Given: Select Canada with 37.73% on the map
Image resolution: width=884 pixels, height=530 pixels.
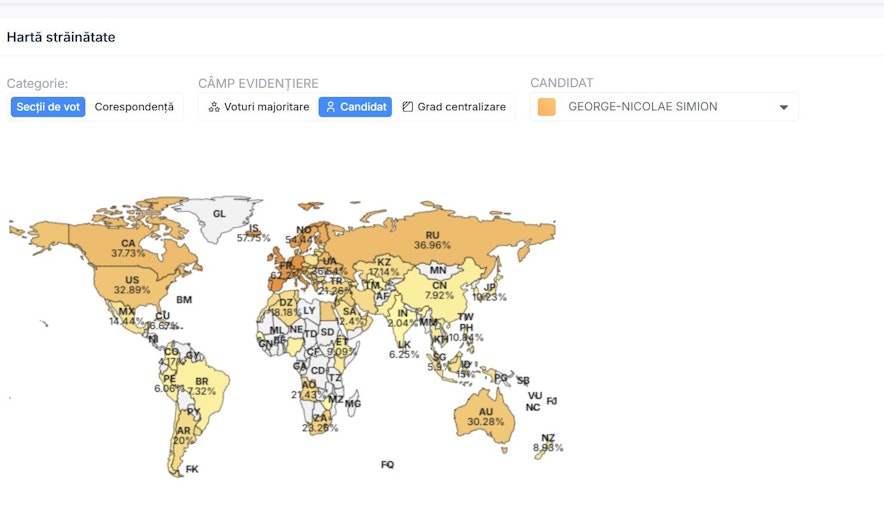Looking at the screenshot, I should (128, 248).
